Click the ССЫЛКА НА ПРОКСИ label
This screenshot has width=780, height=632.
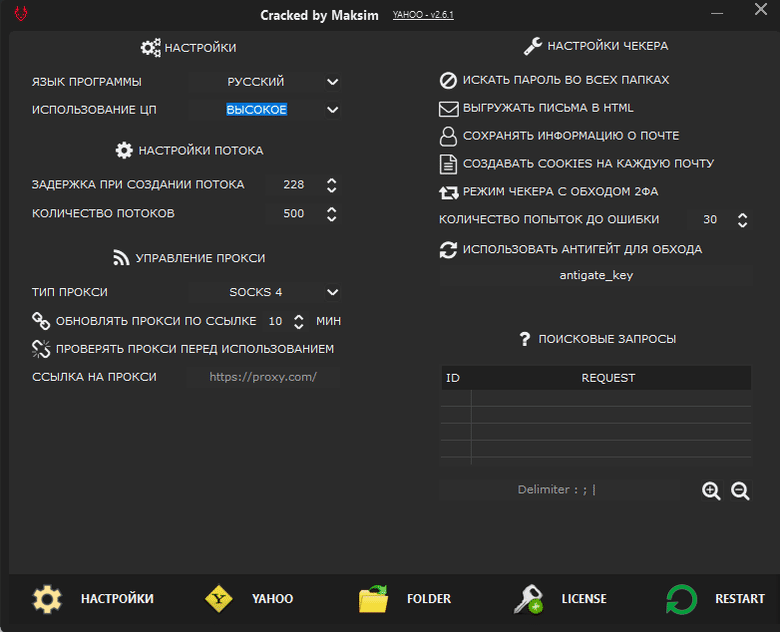(x=94, y=377)
